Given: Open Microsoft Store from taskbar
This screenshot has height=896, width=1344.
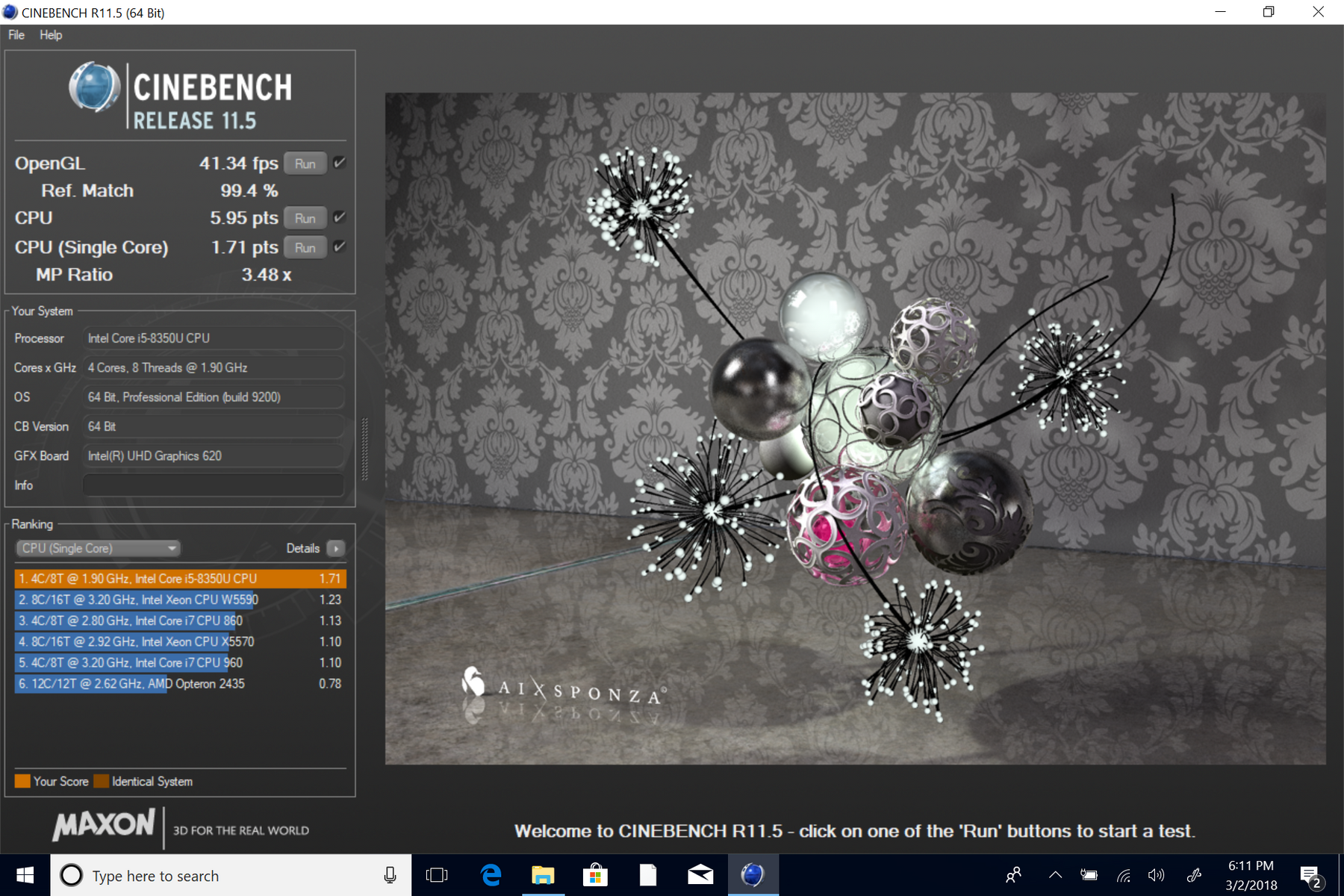Looking at the screenshot, I should click(595, 875).
